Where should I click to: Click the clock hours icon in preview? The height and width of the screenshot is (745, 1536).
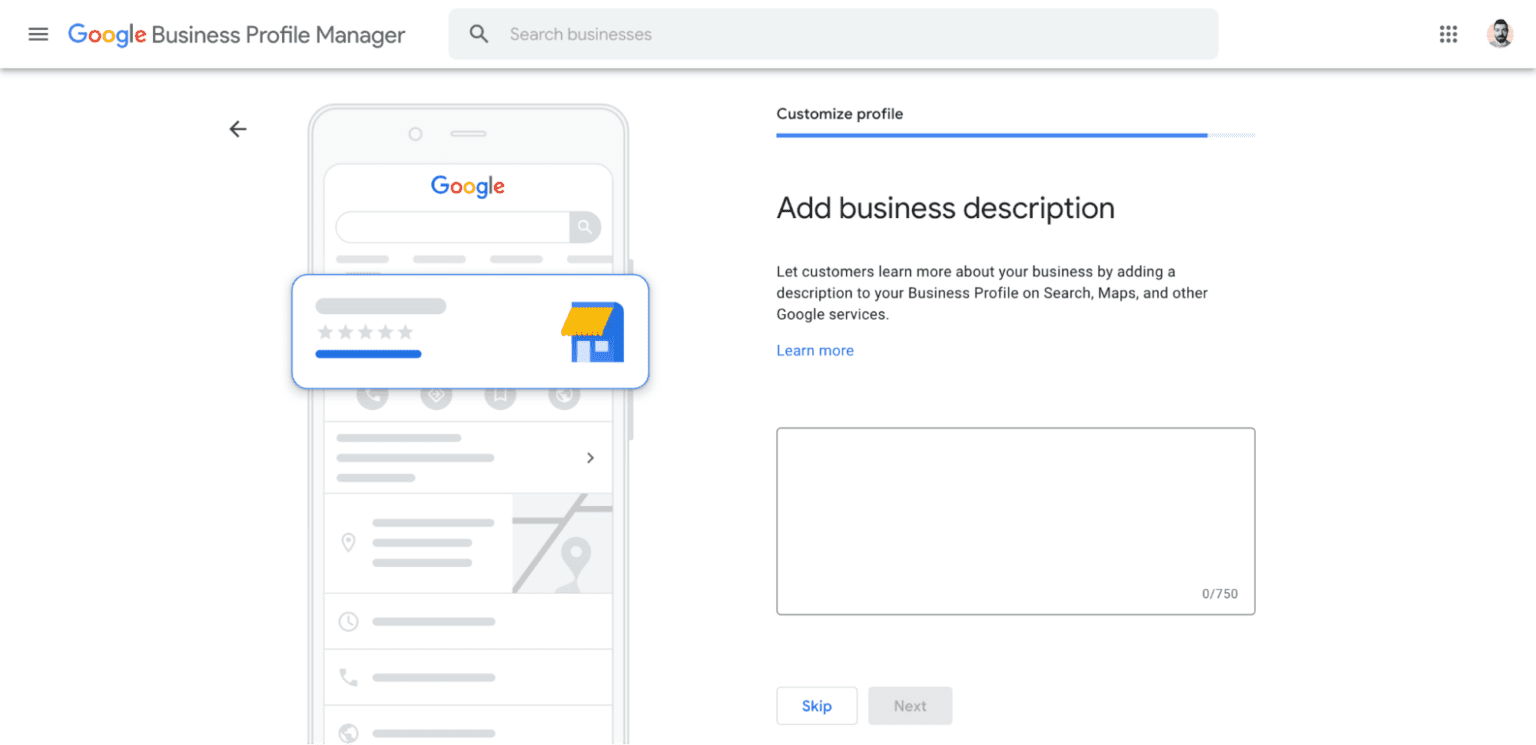click(x=348, y=622)
